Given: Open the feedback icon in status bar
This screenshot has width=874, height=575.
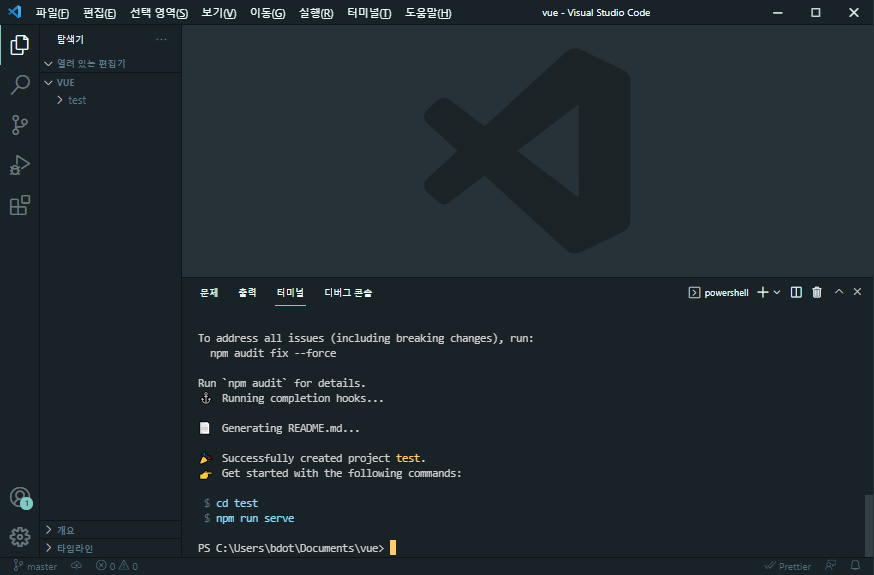Looking at the screenshot, I should pyautogui.click(x=831, y=566).
